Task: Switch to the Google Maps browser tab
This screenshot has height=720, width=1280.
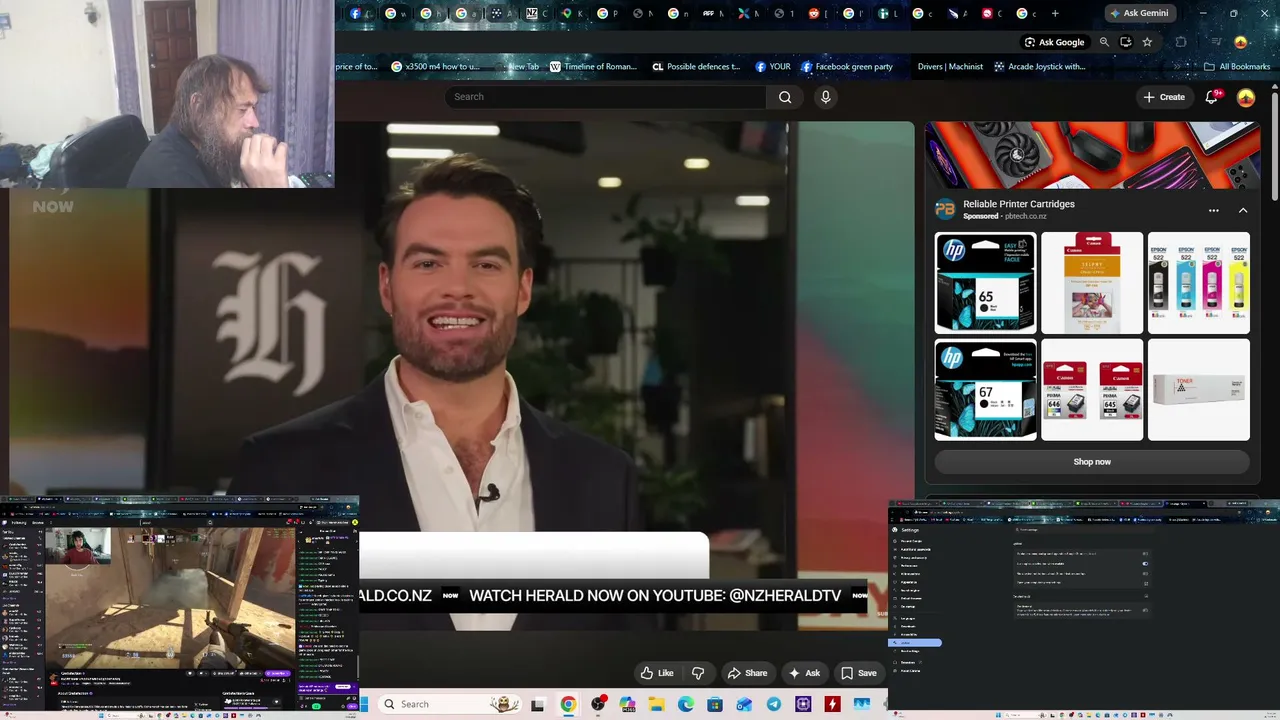Action: click(x=571, y=14)
